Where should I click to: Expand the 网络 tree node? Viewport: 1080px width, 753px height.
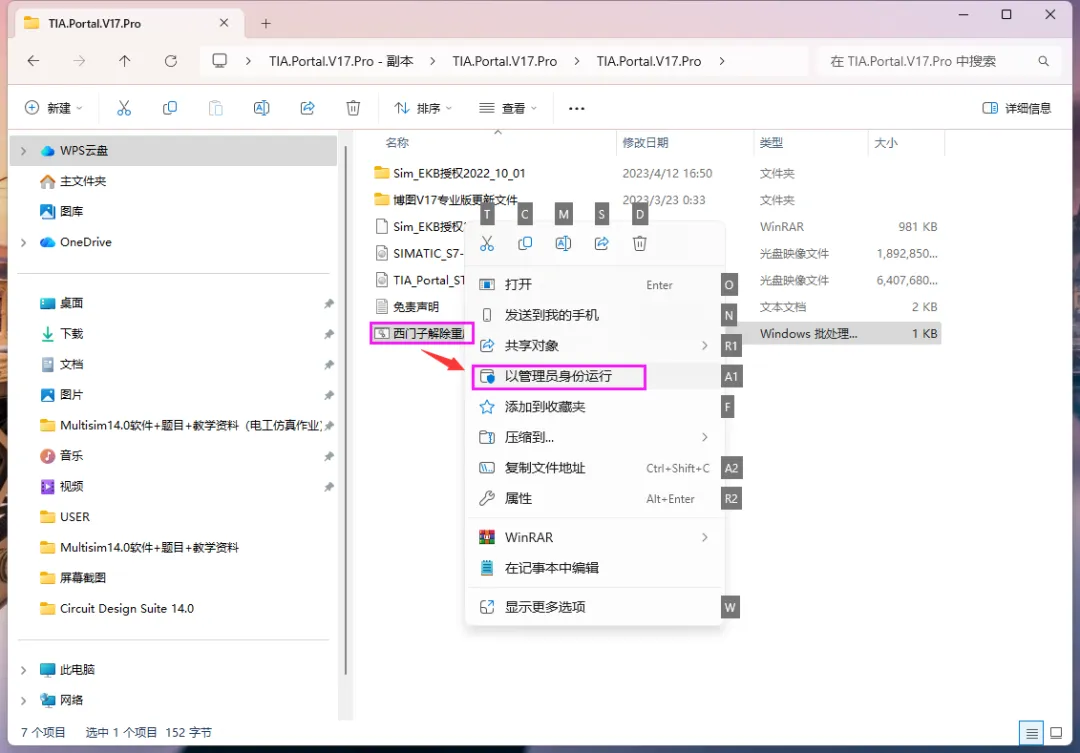23,701
